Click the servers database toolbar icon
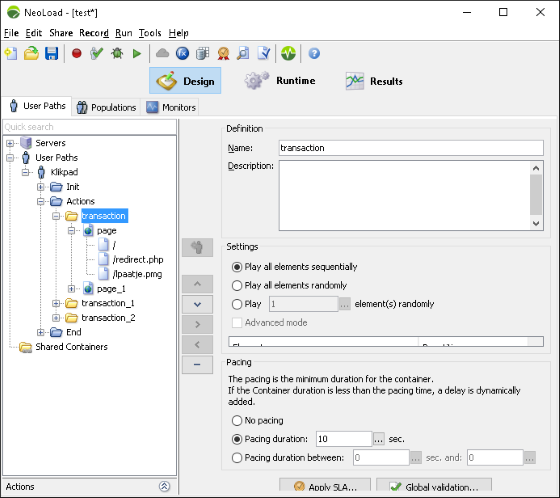Screen dimensions: 560x498 [x=202, y=54]
